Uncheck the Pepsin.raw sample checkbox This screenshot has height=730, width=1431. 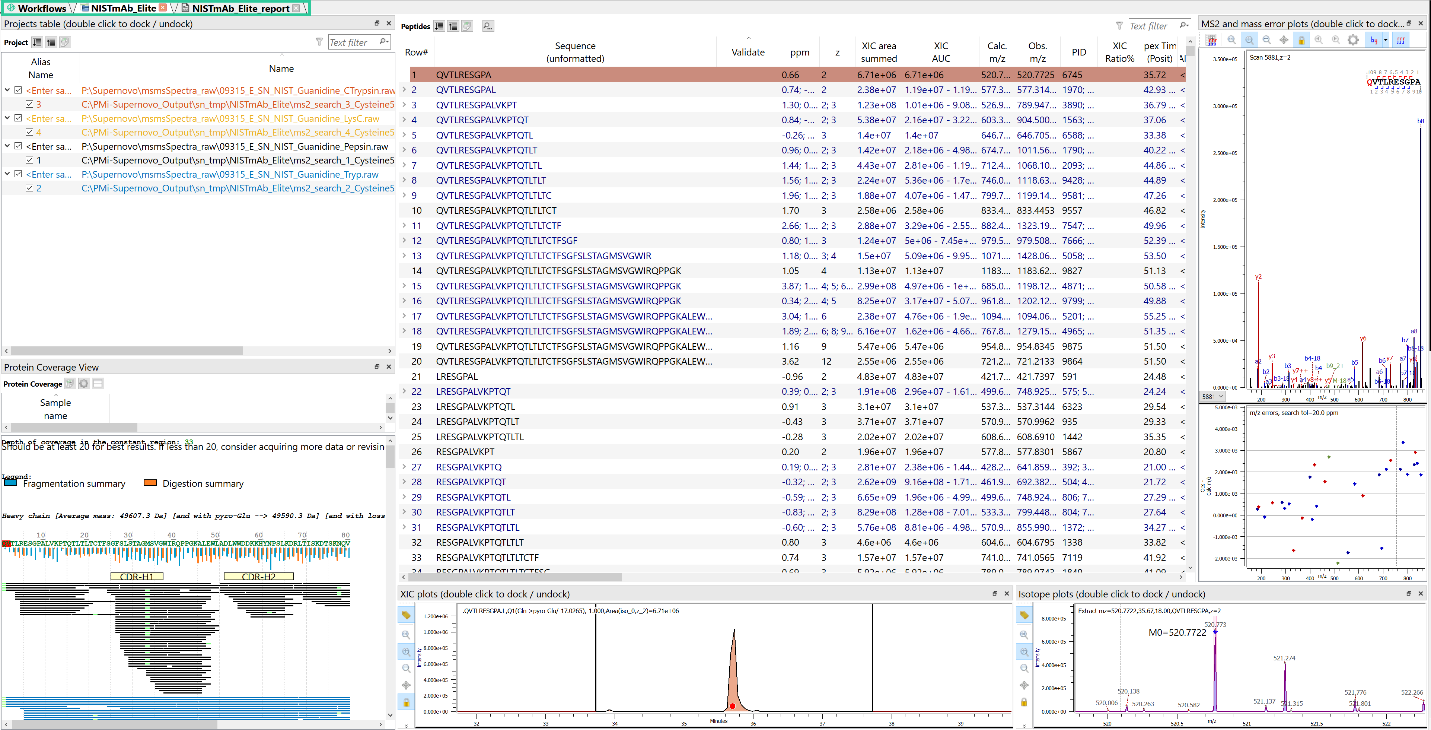pos(19,147)
